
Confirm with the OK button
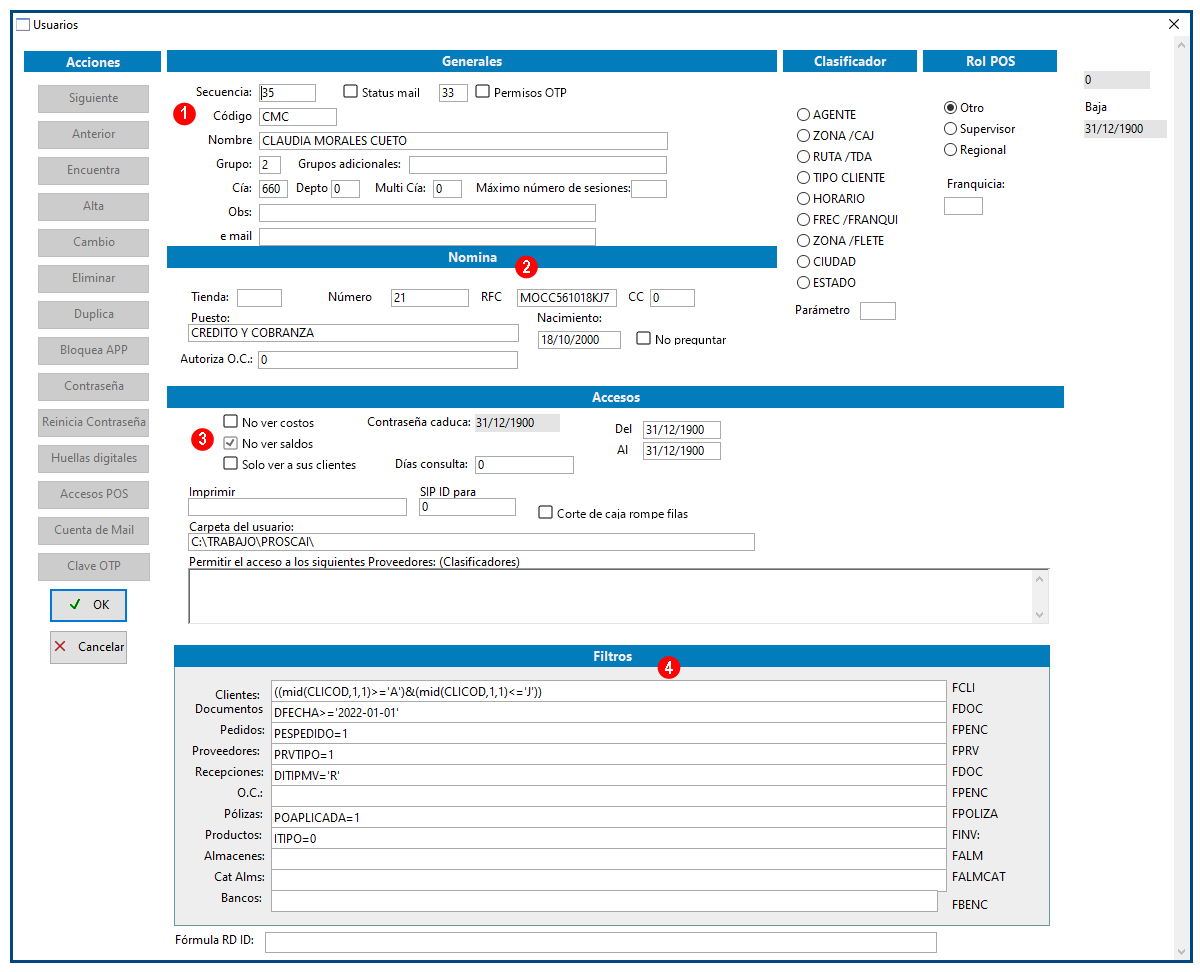click(88, 605)
